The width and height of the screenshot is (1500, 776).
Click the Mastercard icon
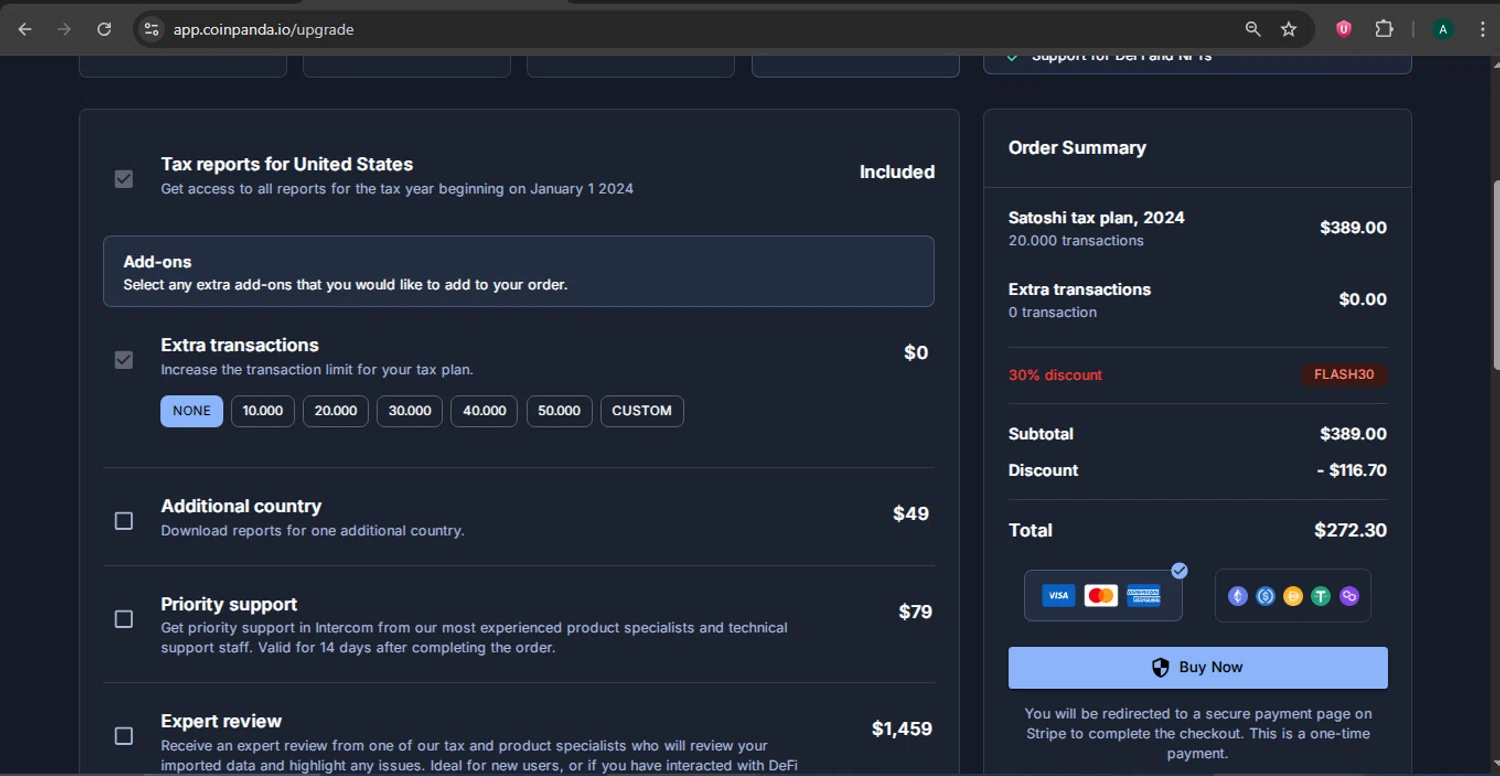[1101, 596]
